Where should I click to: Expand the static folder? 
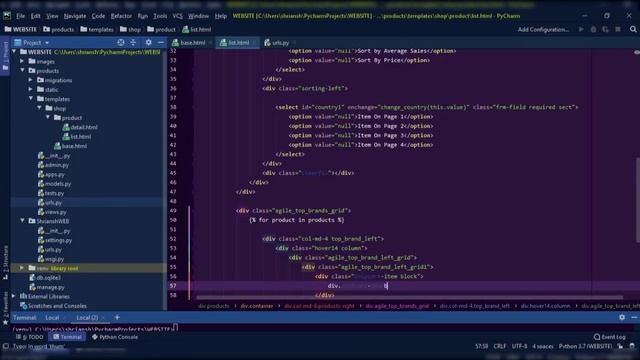click(31, 89)
